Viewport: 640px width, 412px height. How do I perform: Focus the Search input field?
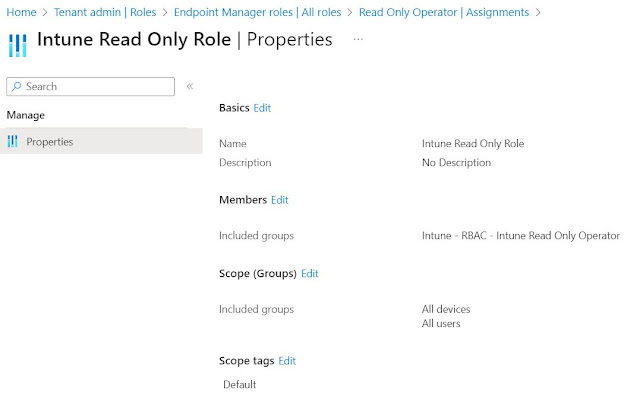point(91,87)
